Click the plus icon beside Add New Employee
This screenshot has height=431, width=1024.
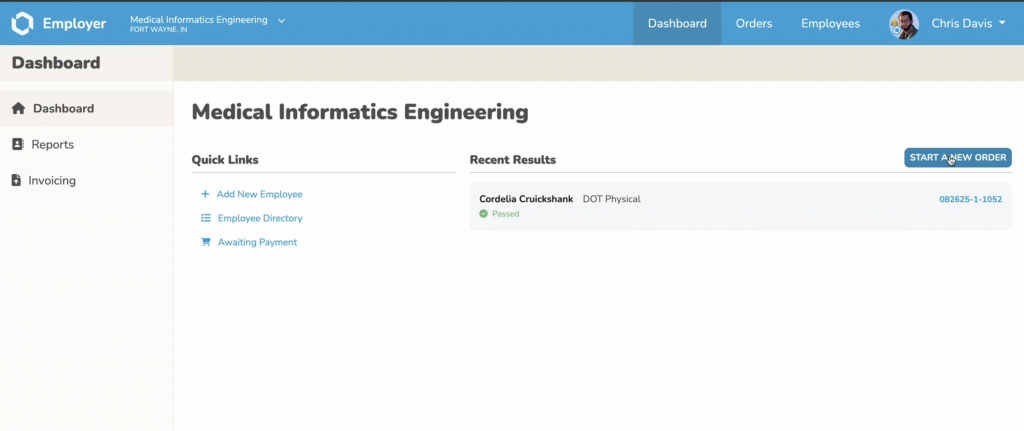coord(205,194)
